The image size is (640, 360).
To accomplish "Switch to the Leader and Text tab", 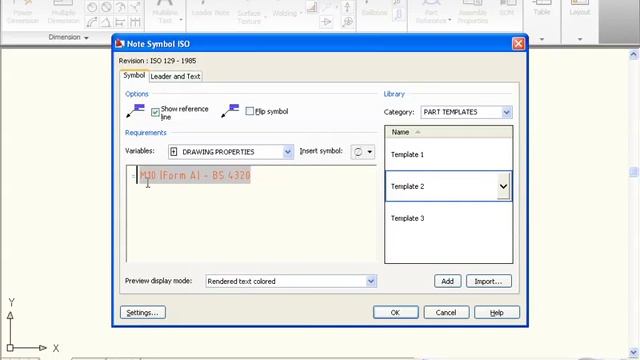I will point(175,76).
